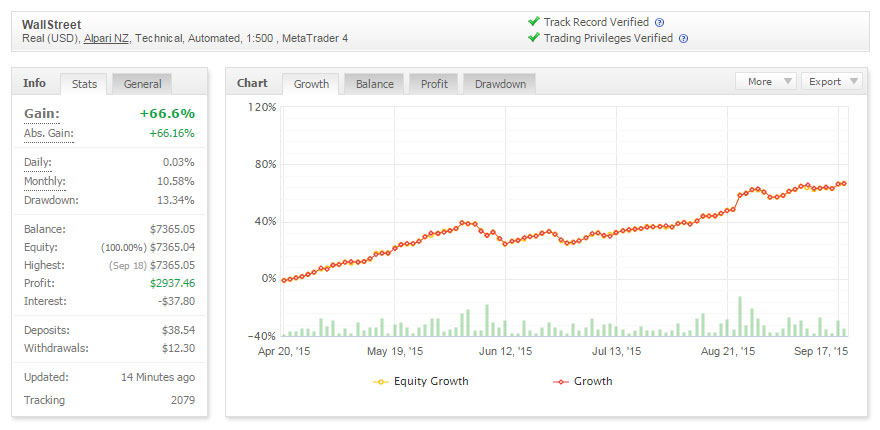This screenshot has width=880, height=430.
Task: Click the first growth data point at 0%
Action: pyautogui.click(x=285, y=280)
